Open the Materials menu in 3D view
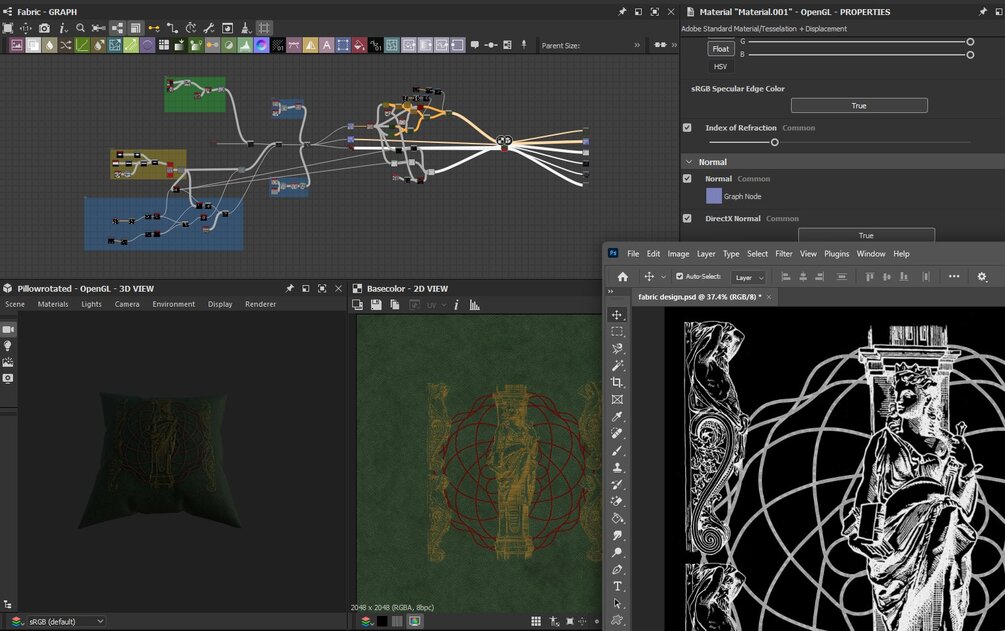The height and width of the screenshot is (631, 1005). click(x=53, y=304)
